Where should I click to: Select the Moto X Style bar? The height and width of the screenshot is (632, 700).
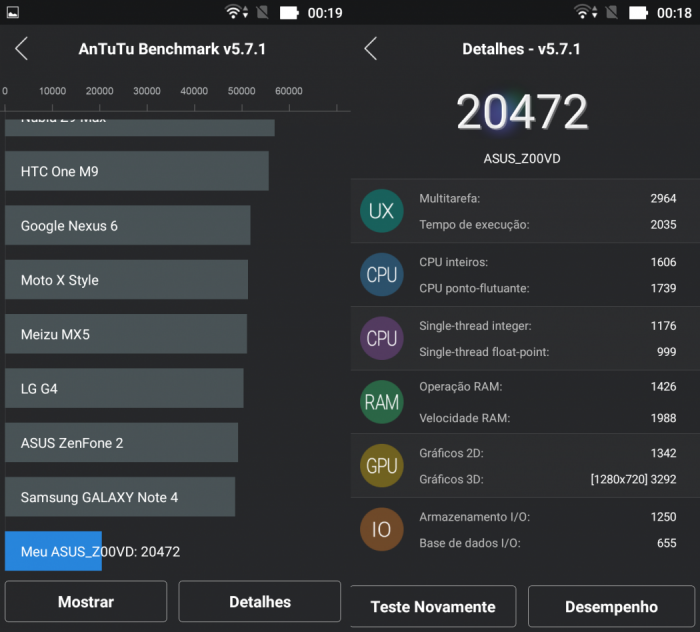126,280
